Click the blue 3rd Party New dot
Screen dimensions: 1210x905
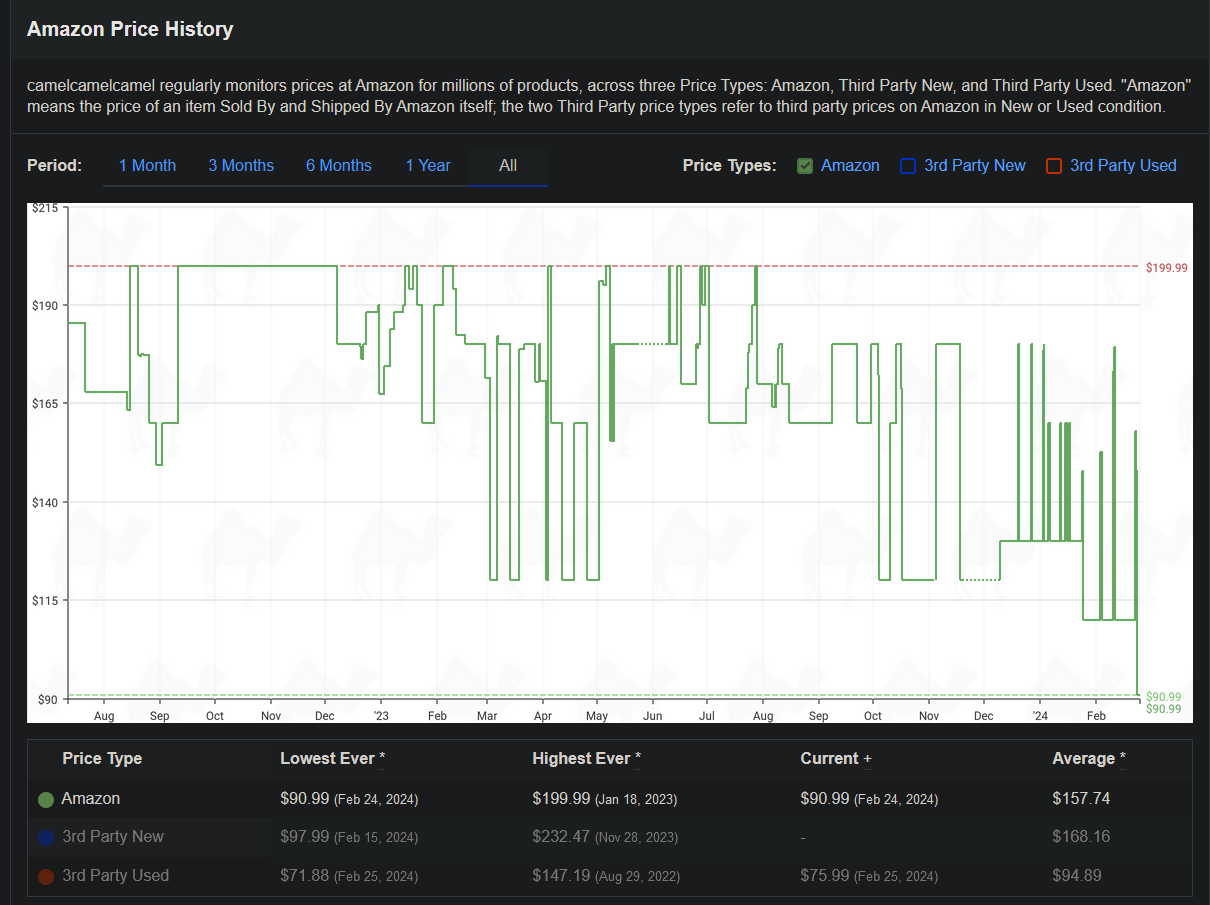[x=45, y=838]
